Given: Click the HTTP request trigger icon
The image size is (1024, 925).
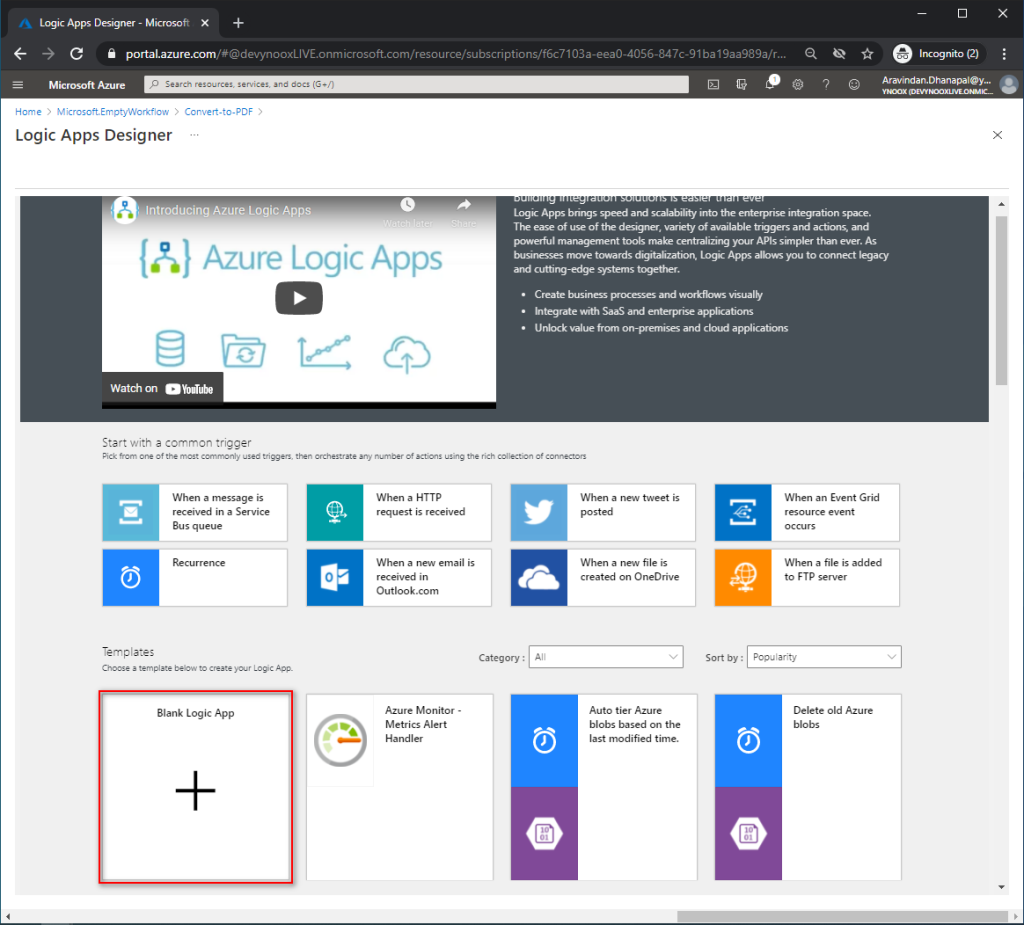Looking at the screenshot, I should [334, 512].
